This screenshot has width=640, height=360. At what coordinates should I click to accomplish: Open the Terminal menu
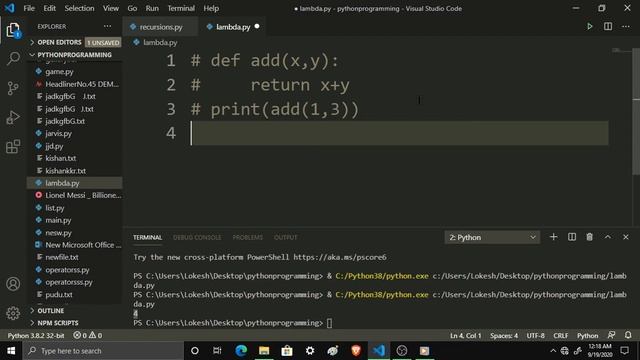pos(181,8)
